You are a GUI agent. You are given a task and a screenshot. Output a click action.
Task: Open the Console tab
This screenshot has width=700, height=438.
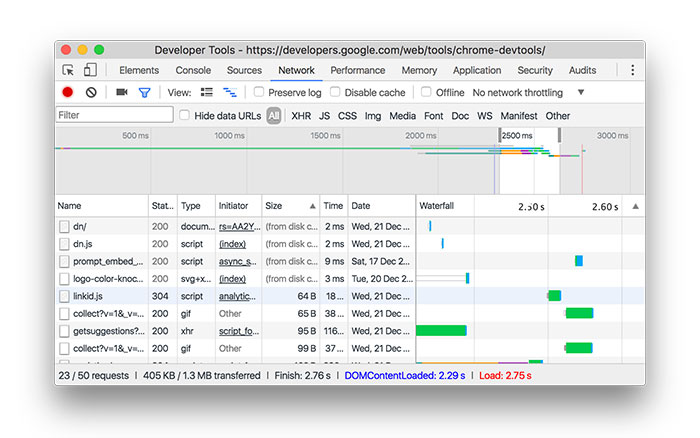(193, 70)
